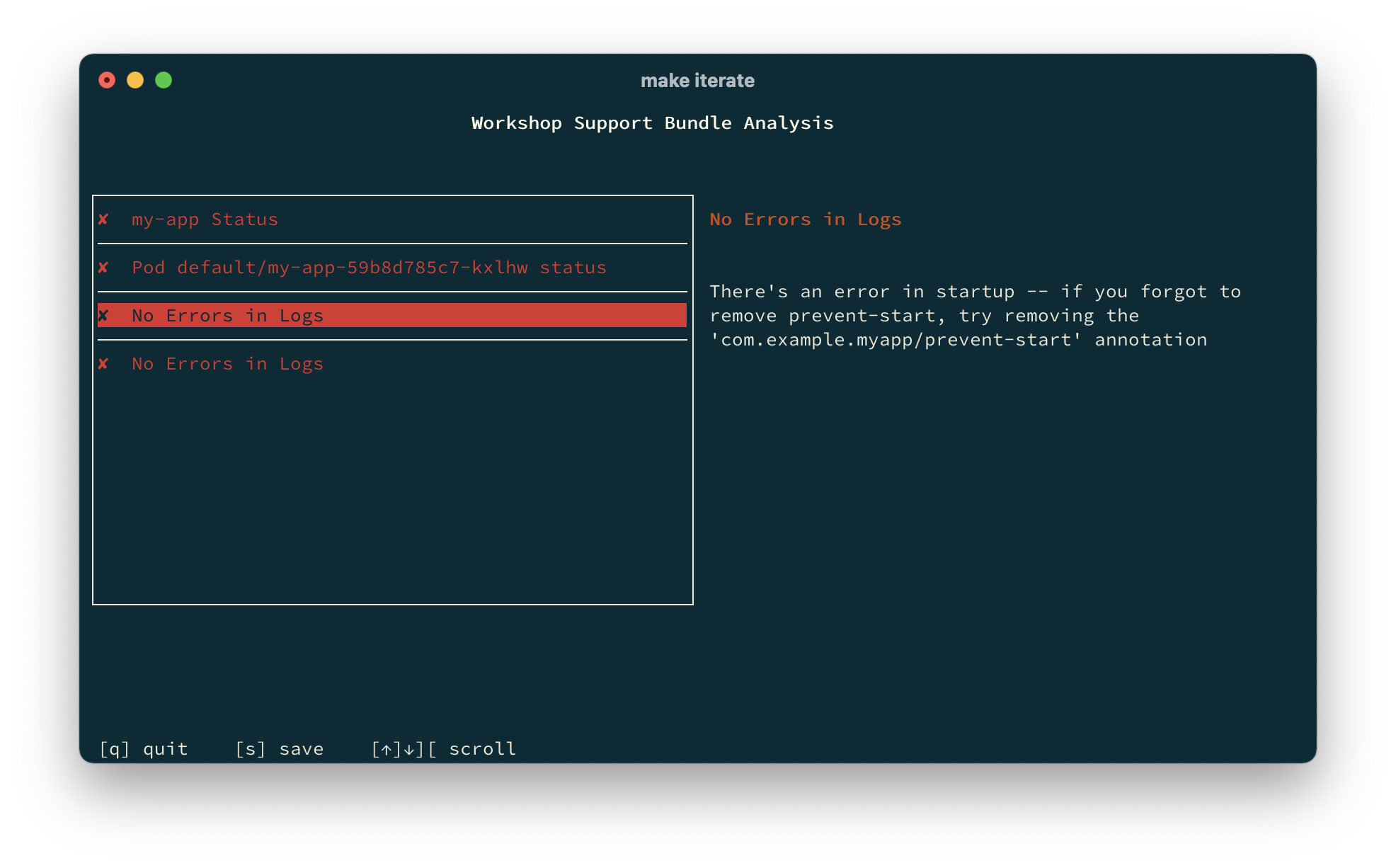Click the scroll label in footer
The image size is (1396, 868).
pyautogui.click(x=482, y=749)
